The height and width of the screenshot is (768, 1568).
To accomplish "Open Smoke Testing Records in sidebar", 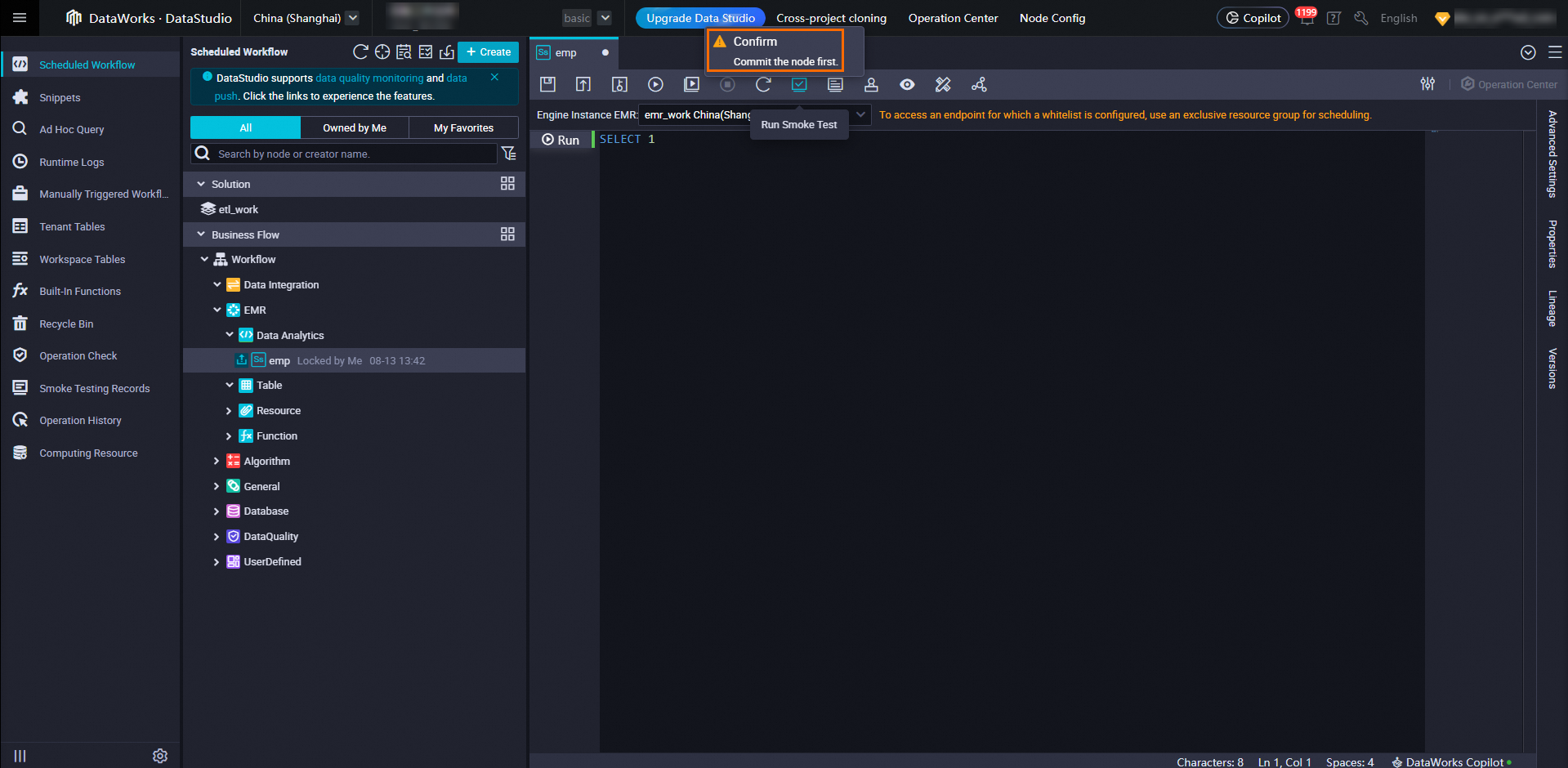I will coord(94,388).
